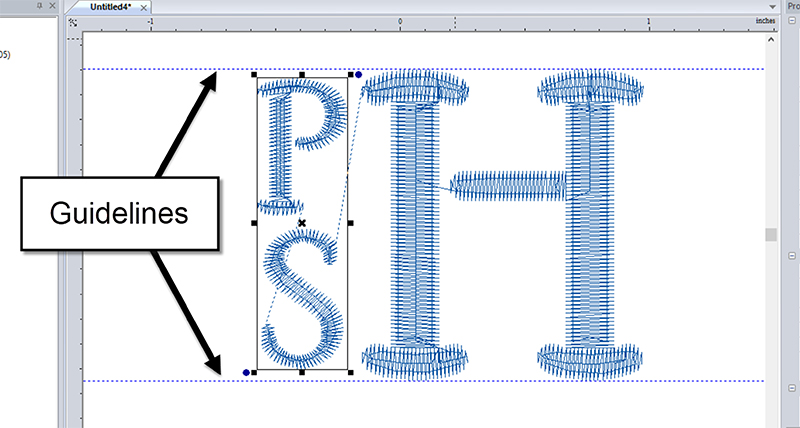This screenshot has height=428, width=800.
Task: Click the blue rotation handle at the top right of the selection
Action: point(359,75)
